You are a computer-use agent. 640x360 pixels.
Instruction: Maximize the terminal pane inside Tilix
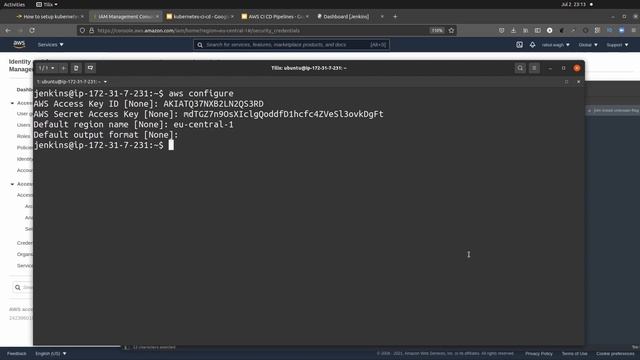(566, 82)
